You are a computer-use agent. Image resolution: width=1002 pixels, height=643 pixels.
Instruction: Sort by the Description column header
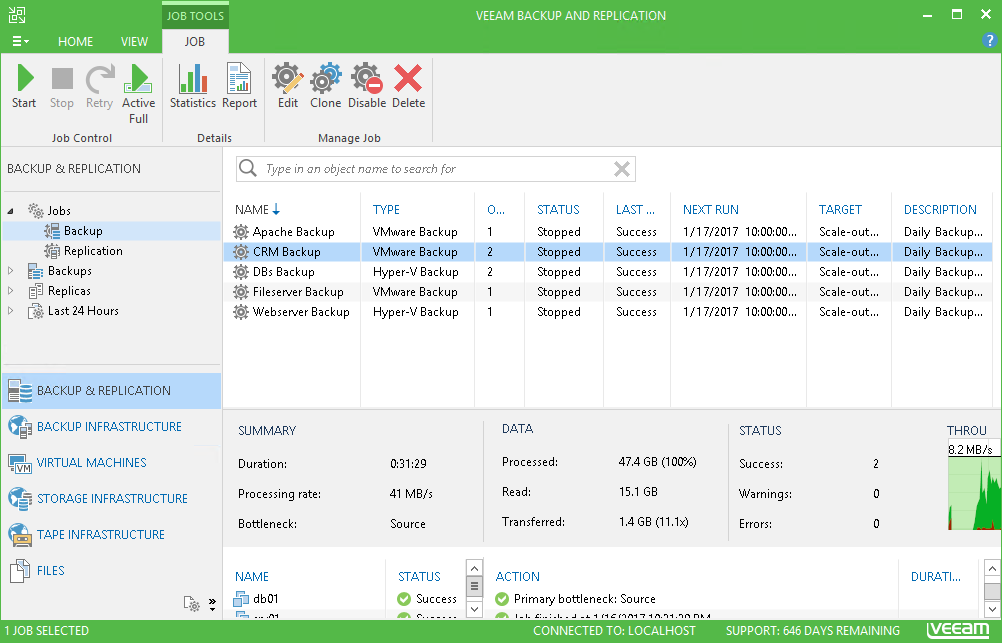click(940, 210)
